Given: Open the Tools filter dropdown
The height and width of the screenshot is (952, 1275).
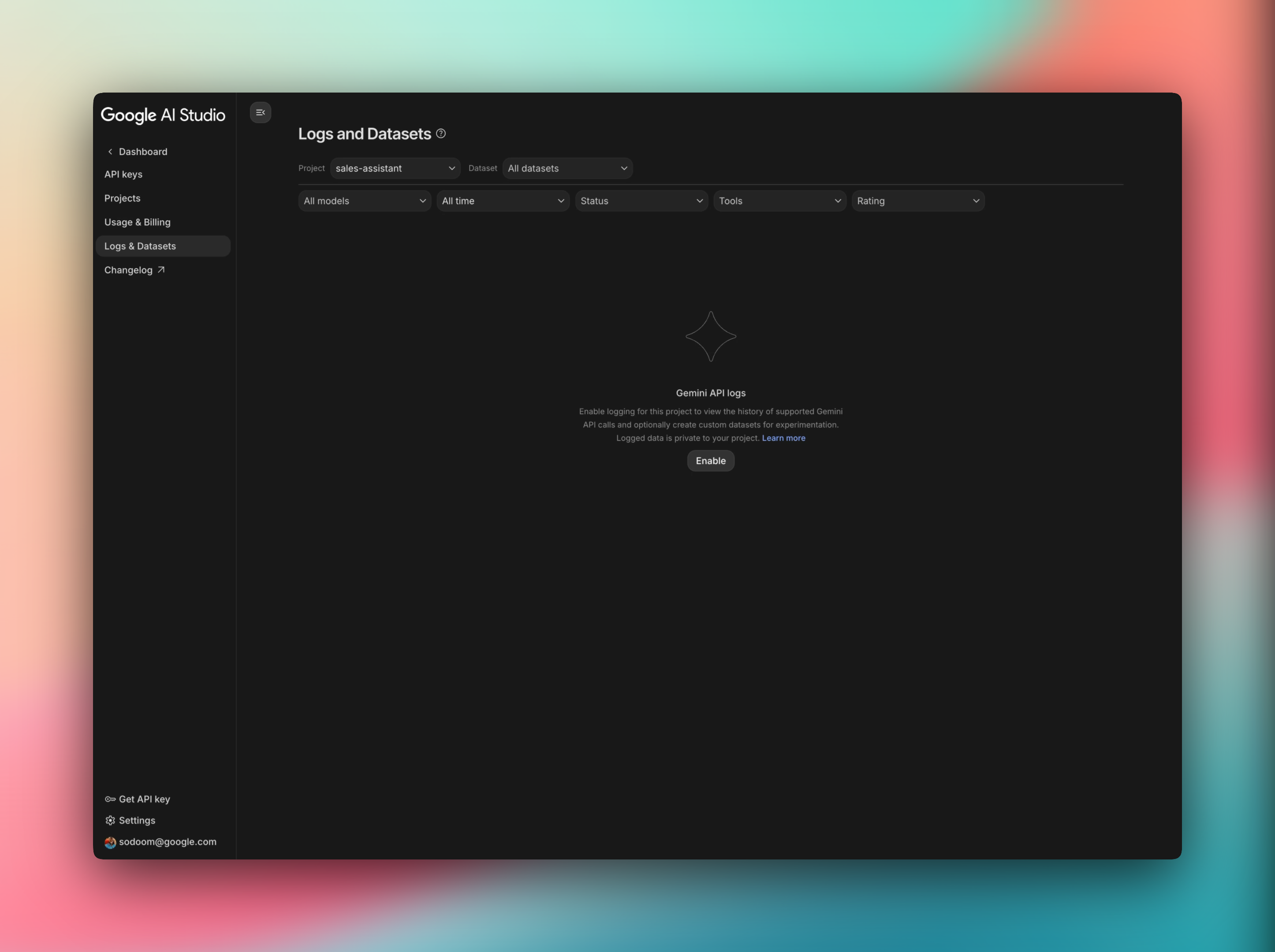Looking at the screenshot, I should 779,201.
